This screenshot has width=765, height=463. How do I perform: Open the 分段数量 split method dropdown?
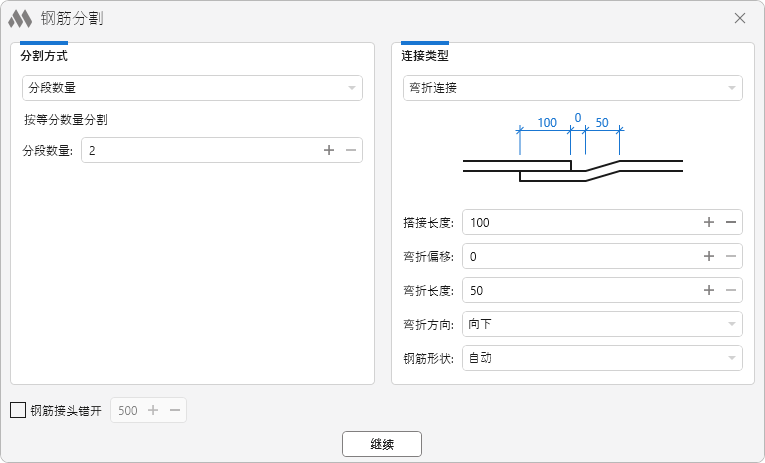point(192,88)
